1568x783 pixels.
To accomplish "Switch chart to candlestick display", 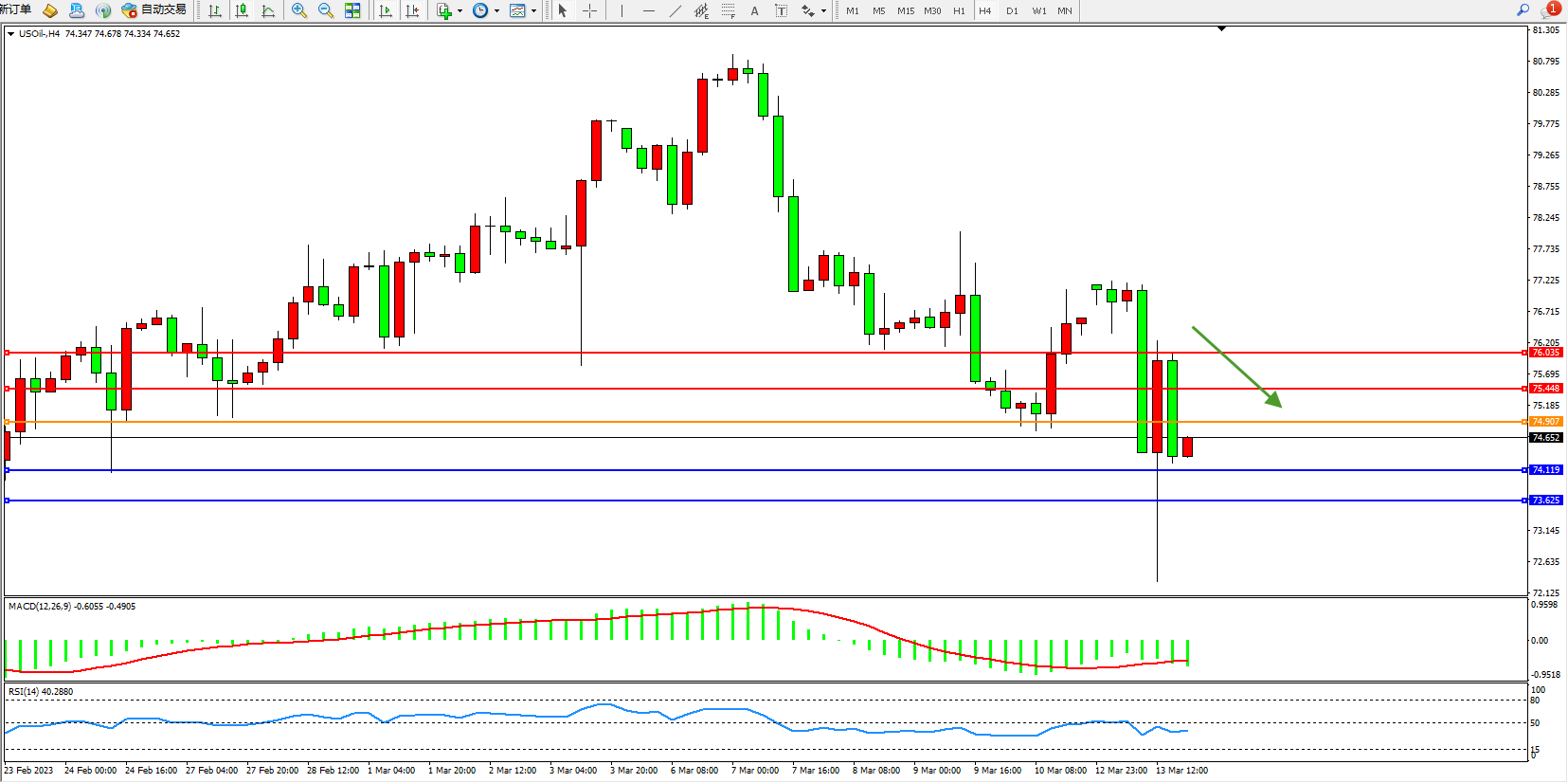I will tap(242, 10).
